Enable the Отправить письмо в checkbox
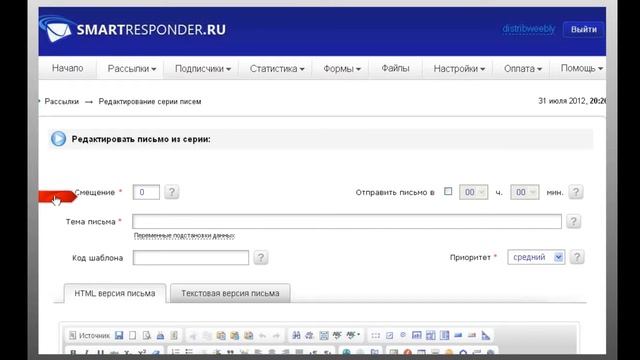The image size is (640, 360). point(448,191)
